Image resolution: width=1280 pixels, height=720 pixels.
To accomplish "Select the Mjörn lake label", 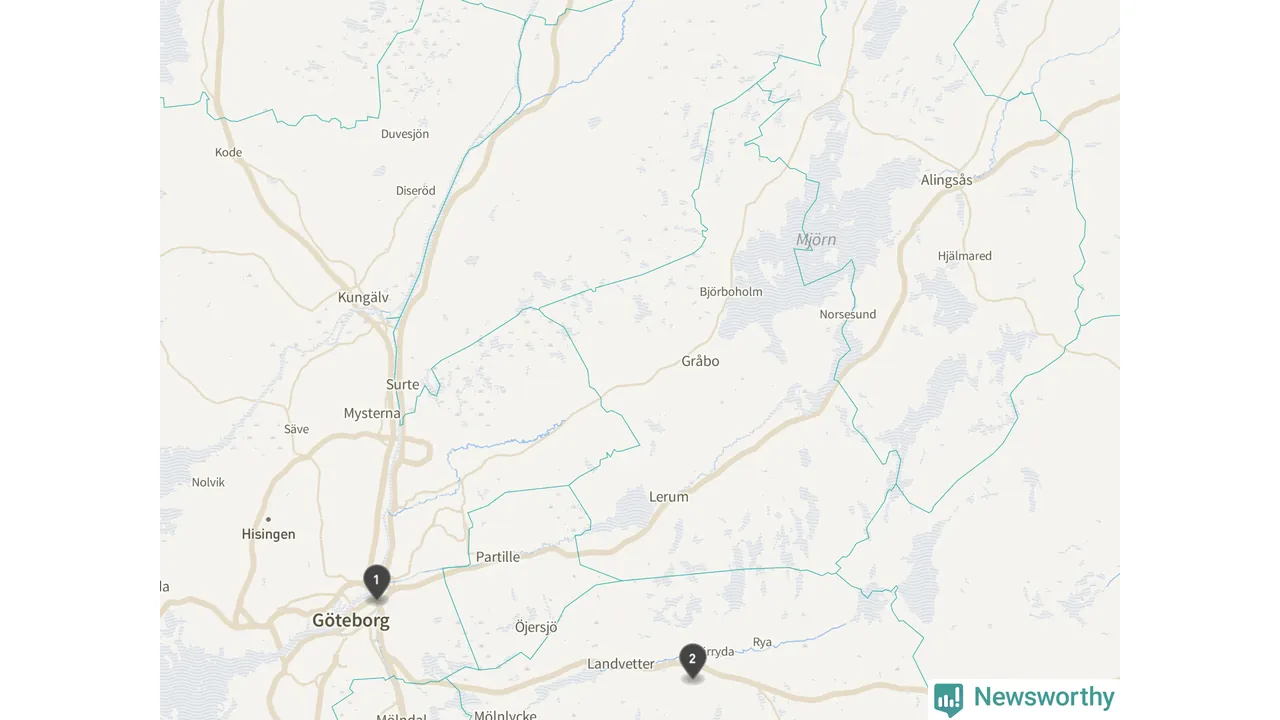I will 816,240.
